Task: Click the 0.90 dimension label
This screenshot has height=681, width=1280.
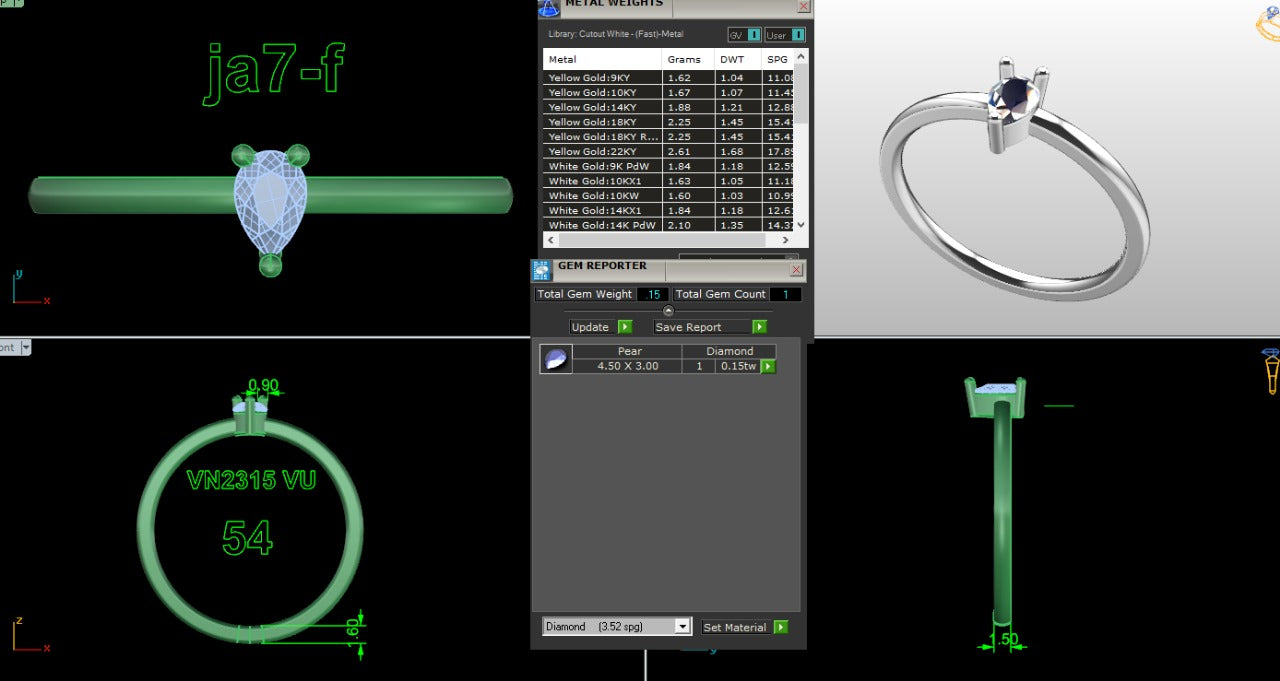Action: click(x=263, y=385)
